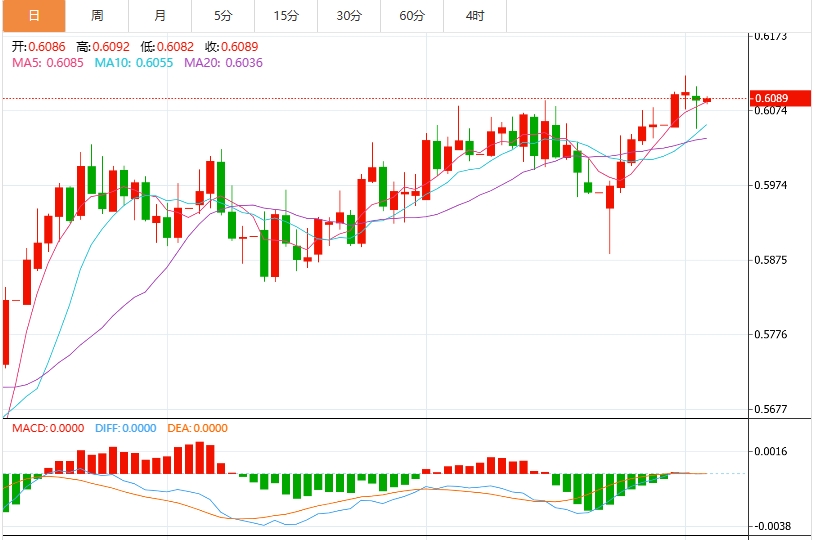Click the MA10: 0.6055 indicator label

coord(134,63)
